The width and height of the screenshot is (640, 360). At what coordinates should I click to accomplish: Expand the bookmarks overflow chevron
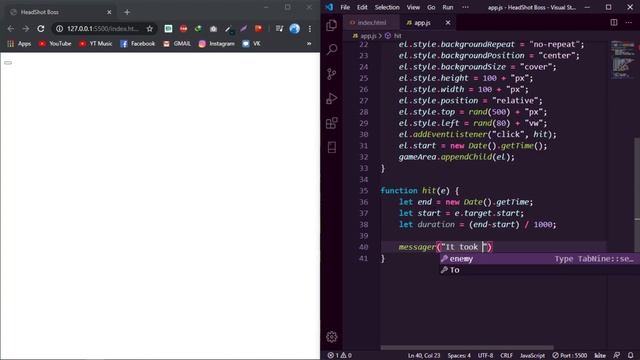(x=309, y=44)
